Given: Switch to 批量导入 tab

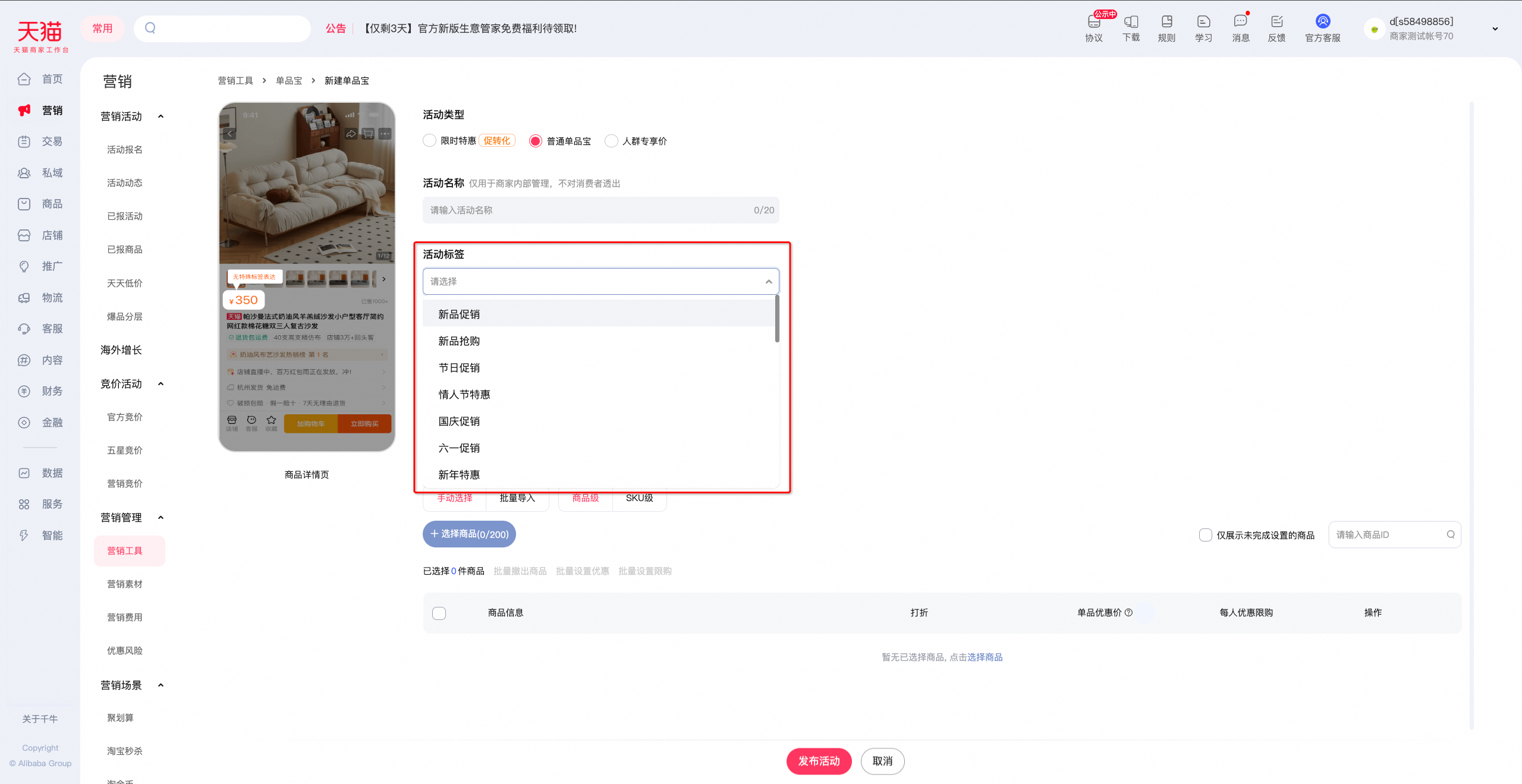Looking at the screenshot, I should [x=517, y=498].
